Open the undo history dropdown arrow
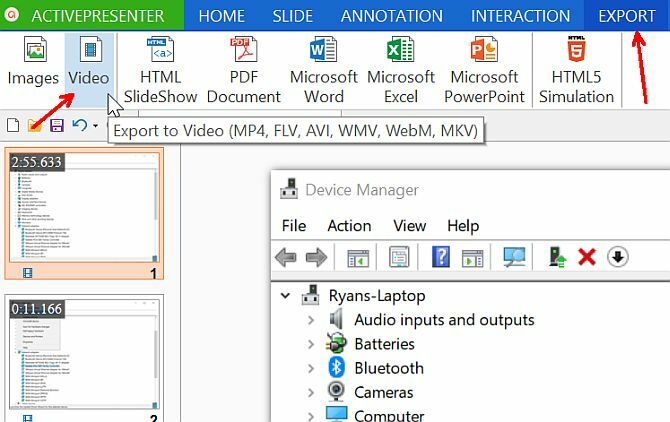 point(95,126)
